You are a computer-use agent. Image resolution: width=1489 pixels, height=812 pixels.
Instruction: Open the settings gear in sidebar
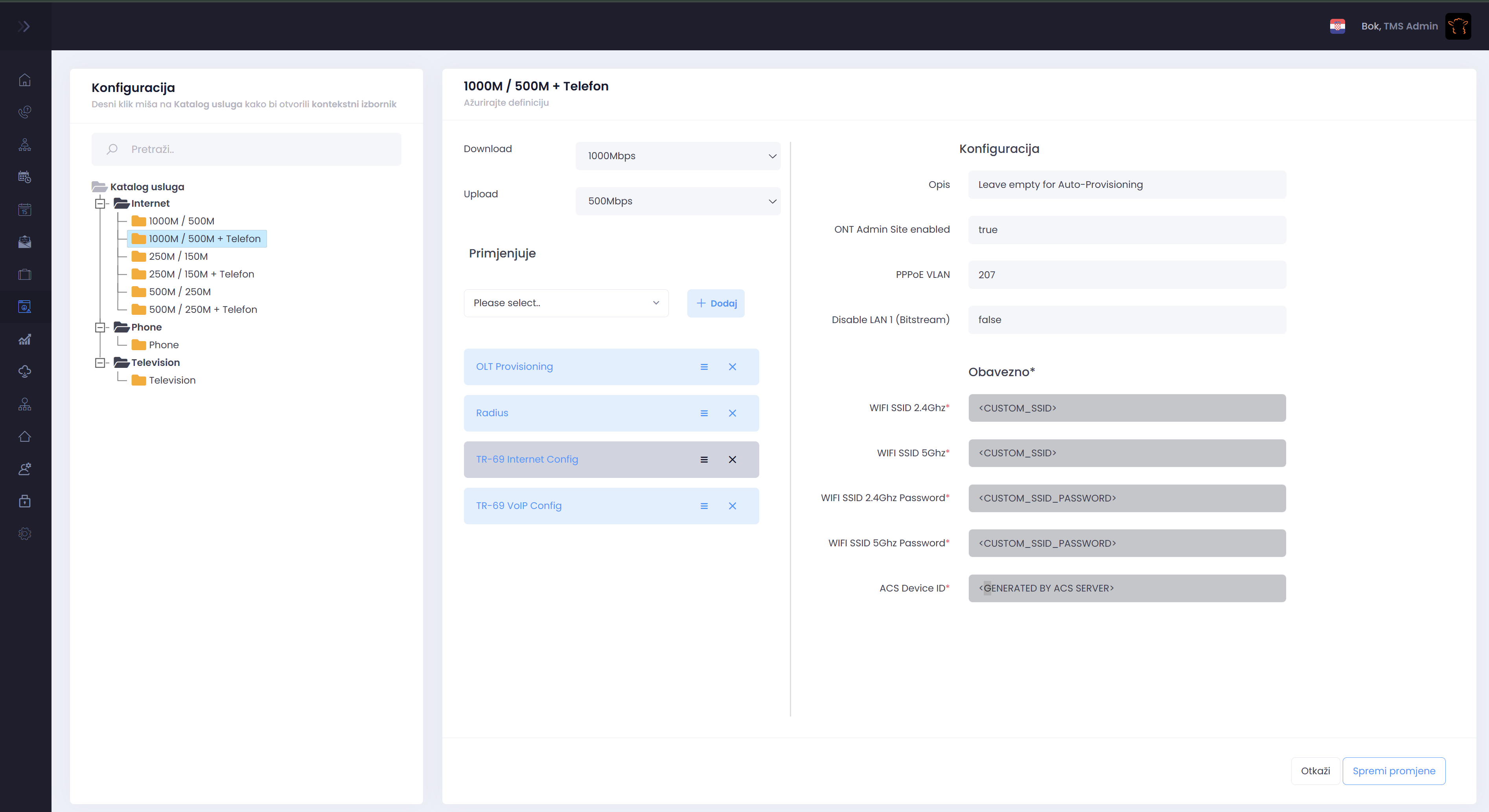(24, 533)
